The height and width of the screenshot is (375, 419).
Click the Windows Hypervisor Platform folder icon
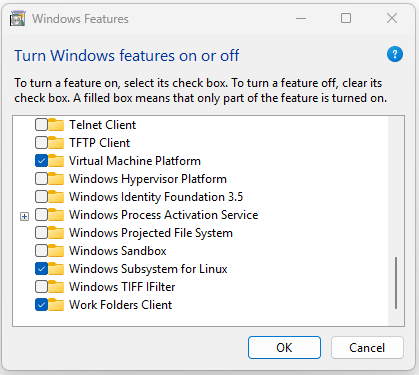56,179
